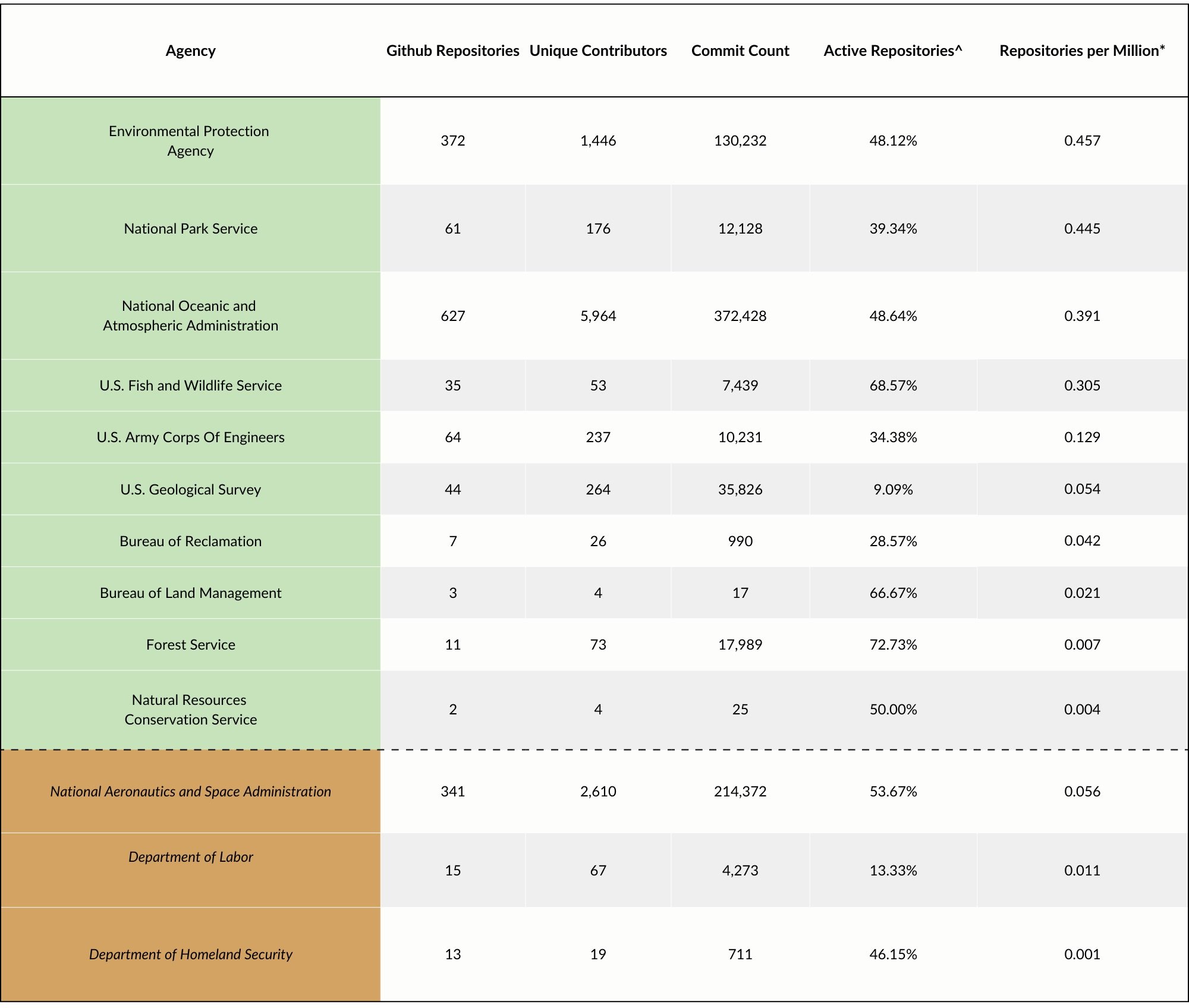Click the 237 contributors value

[x=598, y=437]
